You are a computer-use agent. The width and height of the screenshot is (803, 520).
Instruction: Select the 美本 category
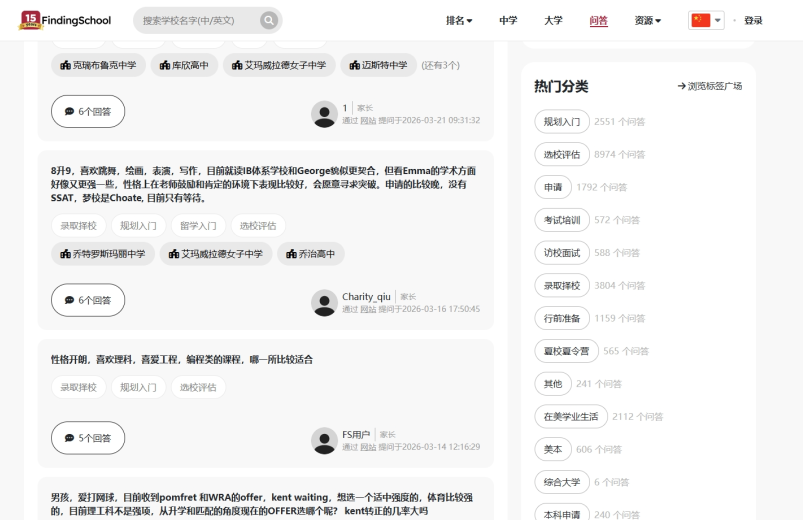point(553,449)
